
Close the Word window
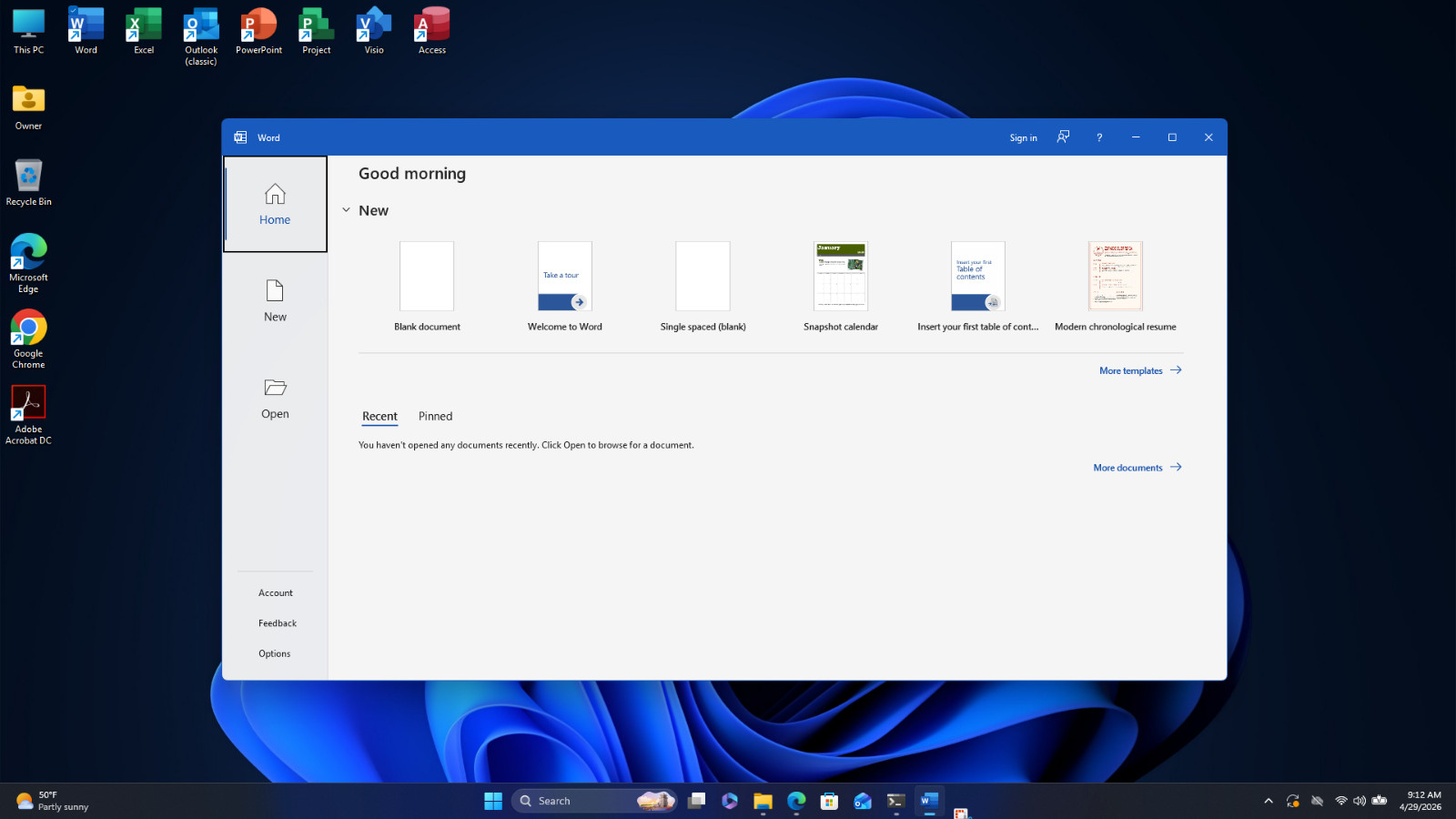click(1208, 137)
